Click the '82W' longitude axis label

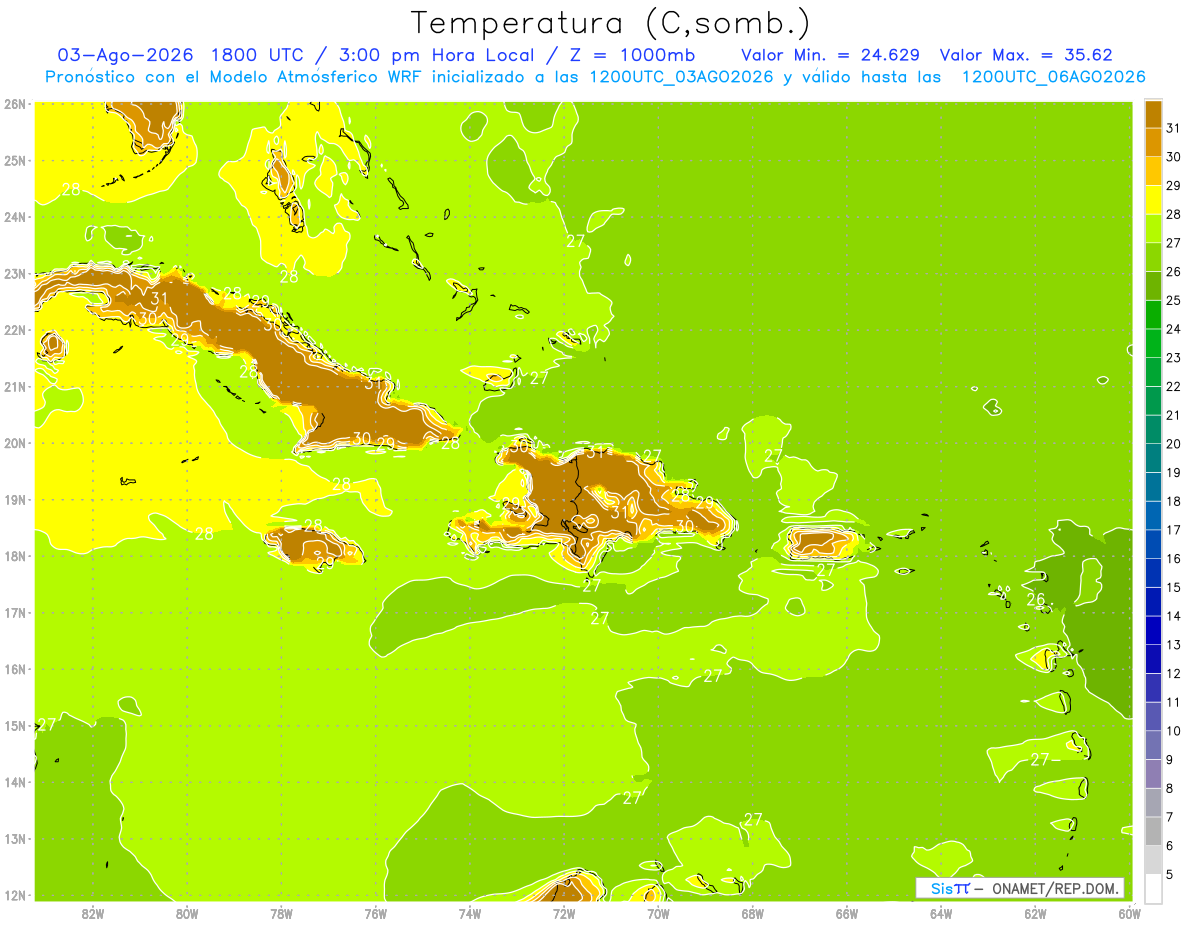[x=93, y=913]
